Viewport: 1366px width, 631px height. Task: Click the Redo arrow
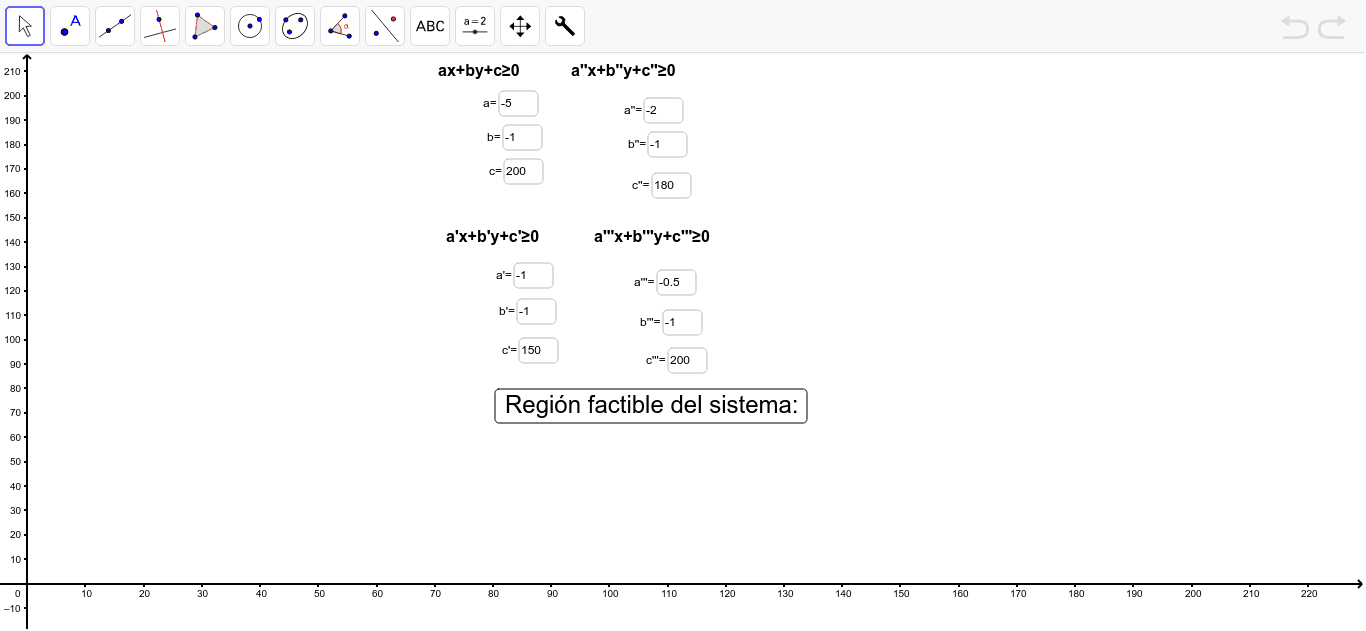(1331, 27)
